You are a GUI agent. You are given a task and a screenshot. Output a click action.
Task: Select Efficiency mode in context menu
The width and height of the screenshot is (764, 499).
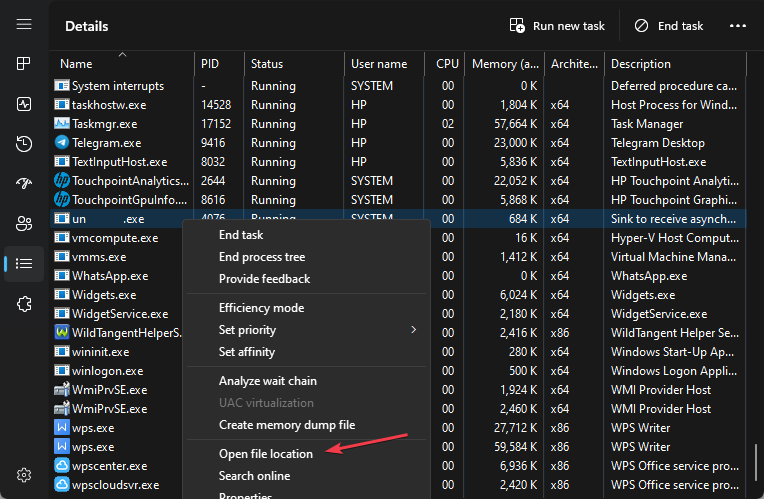point(261,308)
